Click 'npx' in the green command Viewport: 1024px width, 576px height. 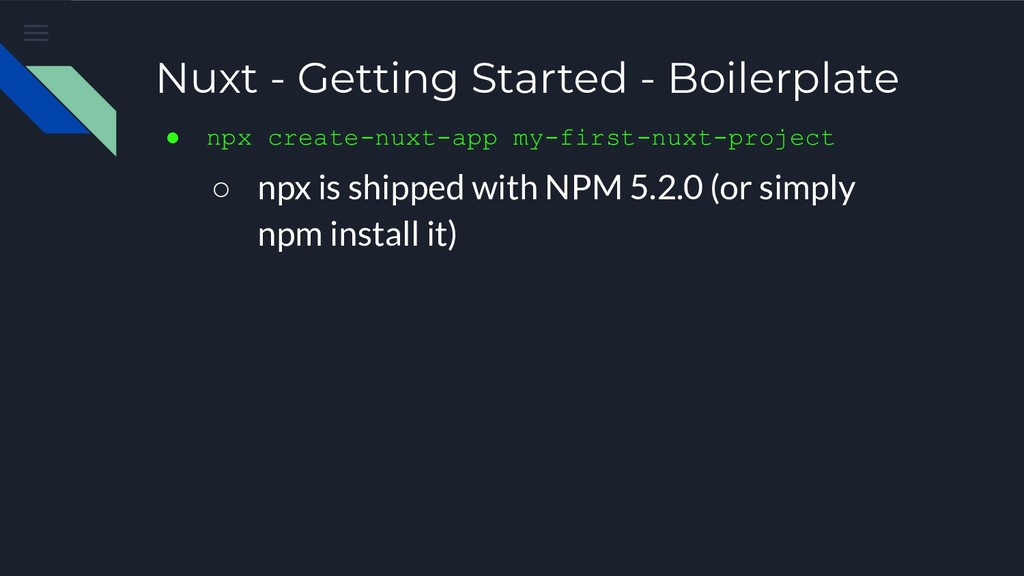coord(229,138)
